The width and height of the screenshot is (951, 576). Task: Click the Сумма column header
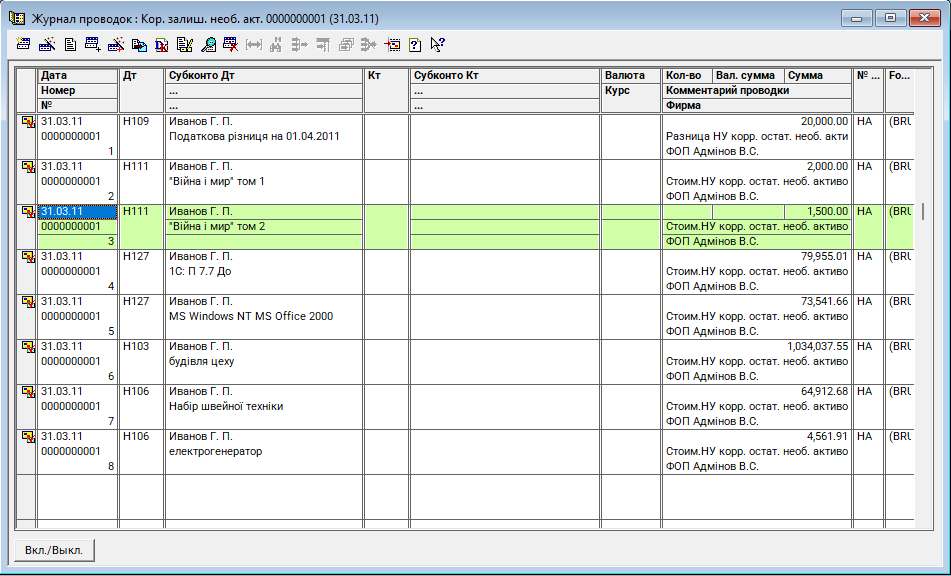tap(816, 75)
